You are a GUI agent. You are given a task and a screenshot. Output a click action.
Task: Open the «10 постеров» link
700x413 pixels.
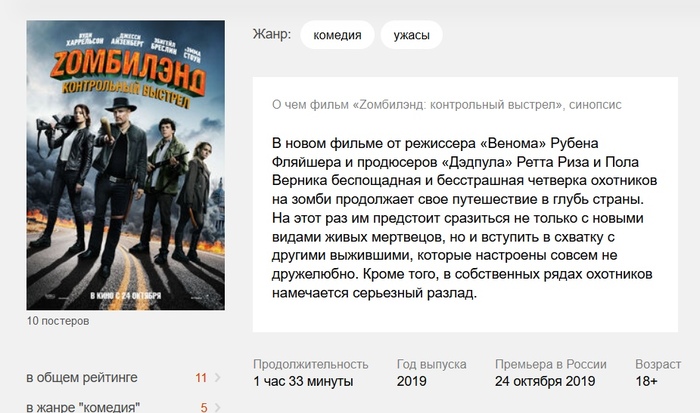coord(58,321)
